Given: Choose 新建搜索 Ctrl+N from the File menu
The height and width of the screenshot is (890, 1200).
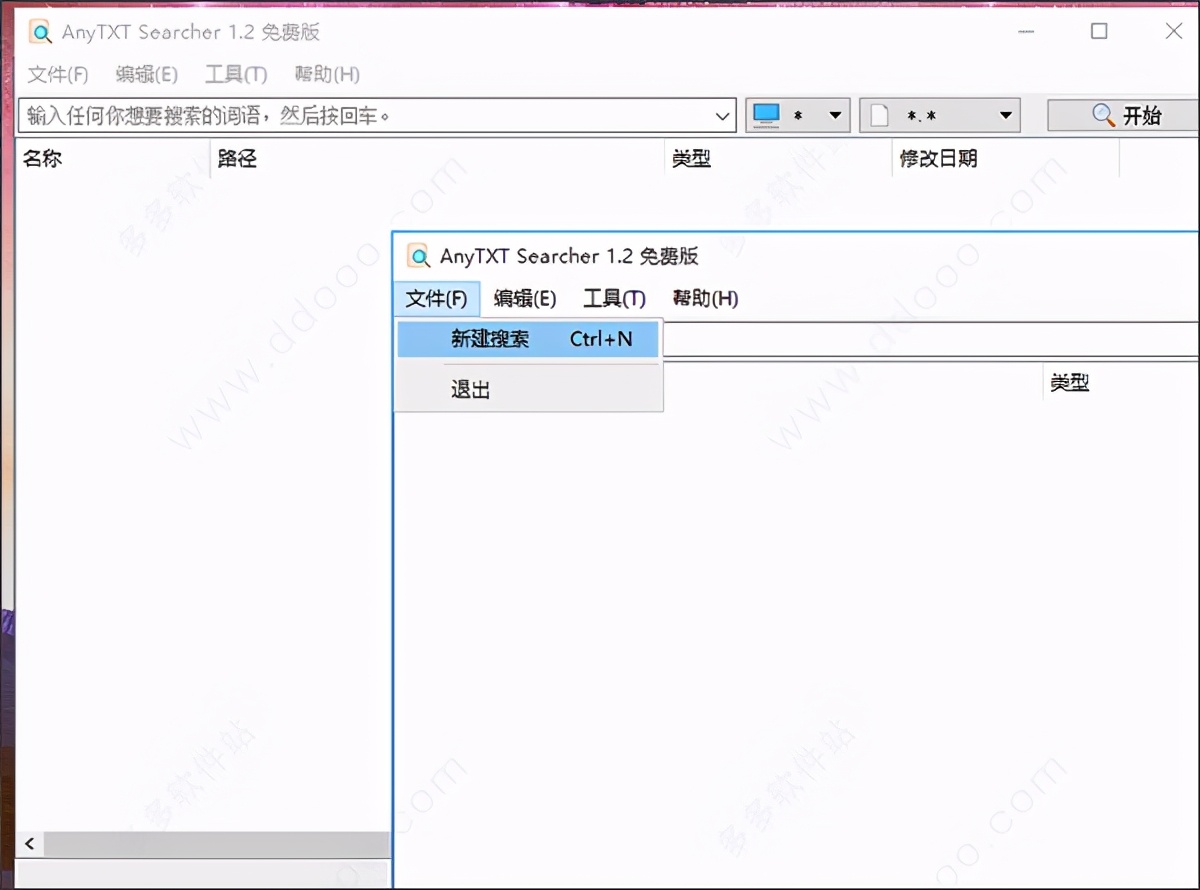Looking at the screenshot, I should (528, 339).
